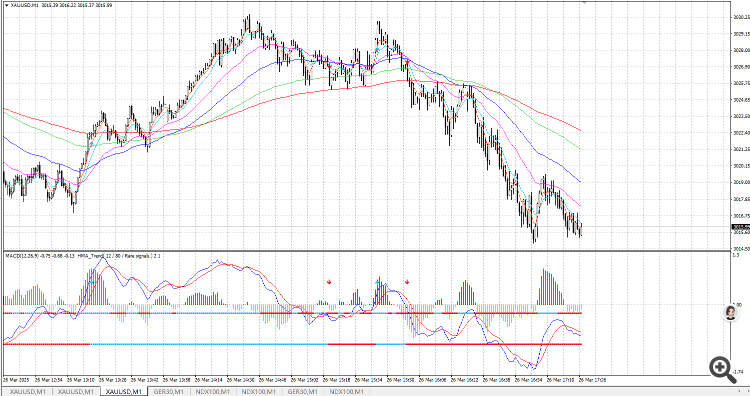The height and width of the screenshot is (396, 750).
Task: Click the '26 Mar 14:14' time axis label
Action: [x=209, y=380]
